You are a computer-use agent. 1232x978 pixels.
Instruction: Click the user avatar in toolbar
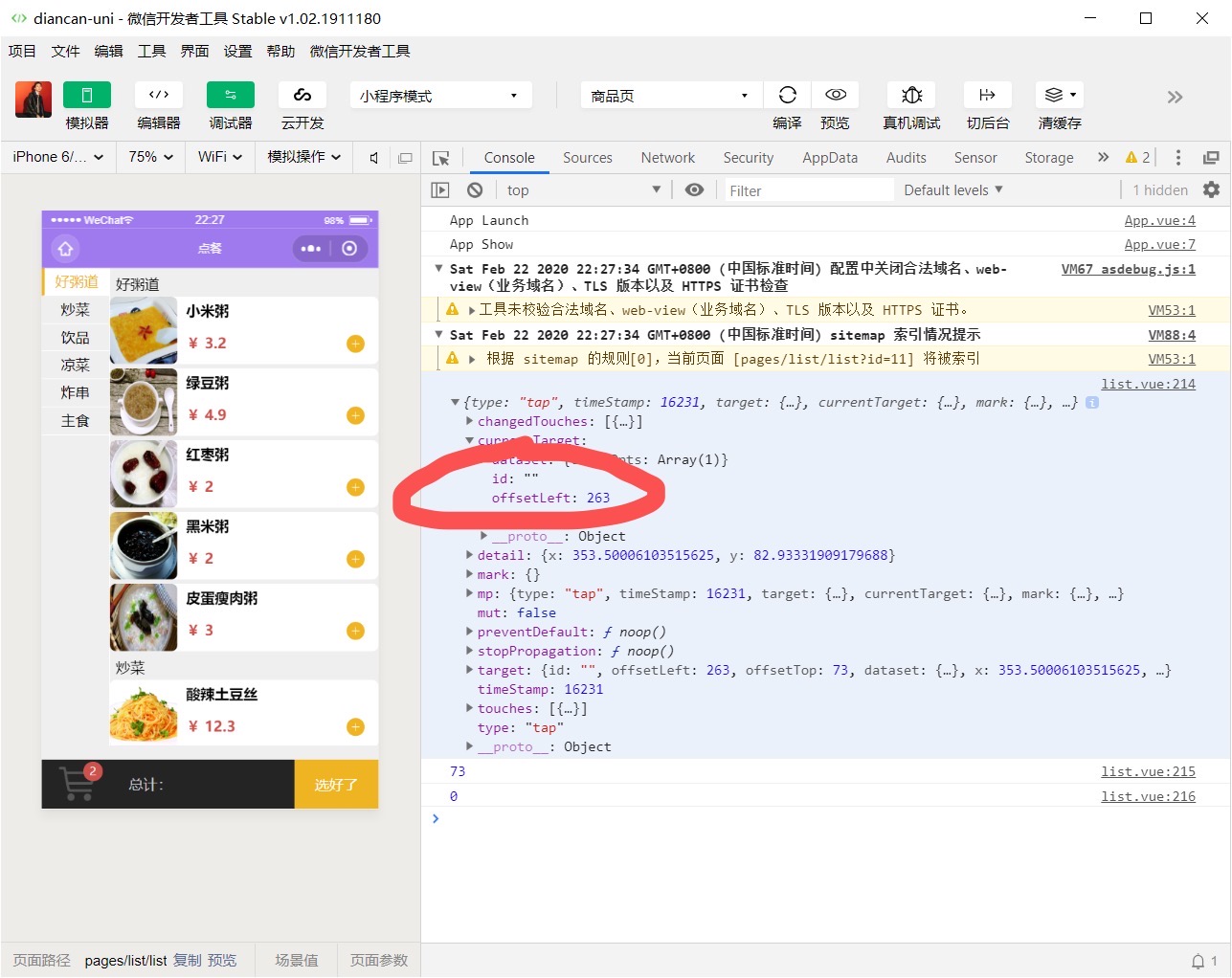coord(34,100)
